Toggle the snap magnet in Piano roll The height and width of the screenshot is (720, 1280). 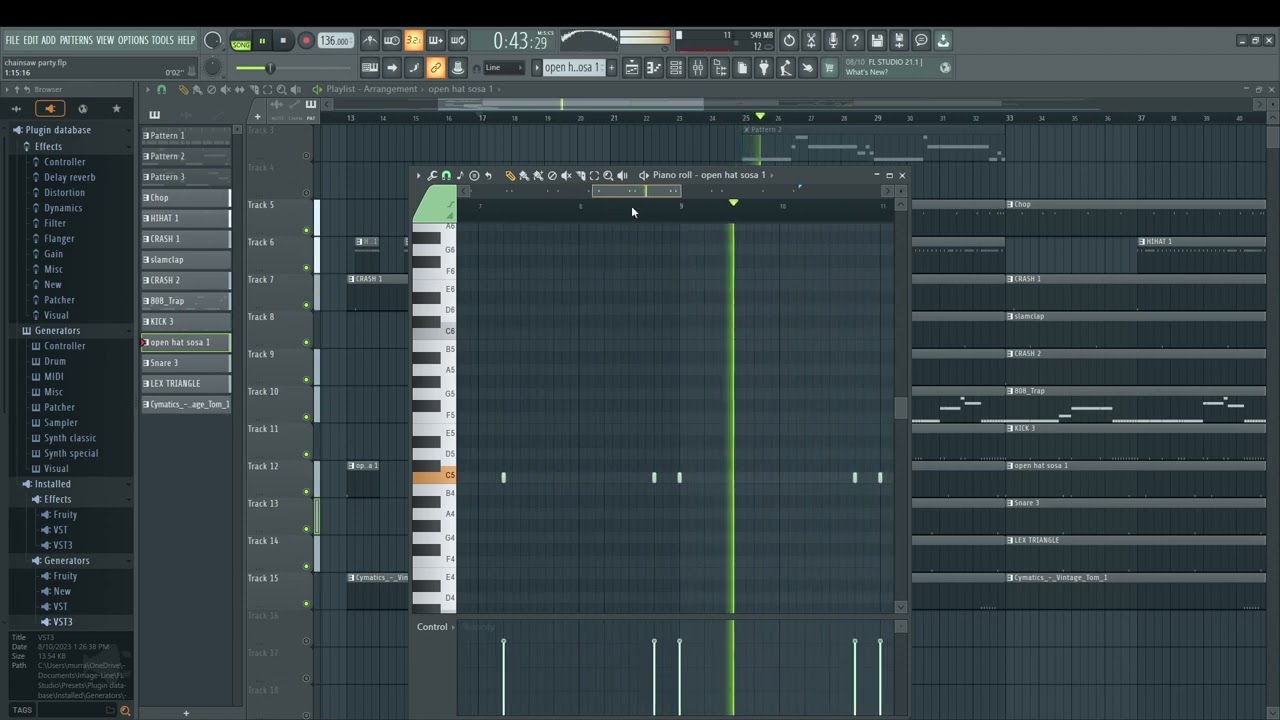click(446, 175)
